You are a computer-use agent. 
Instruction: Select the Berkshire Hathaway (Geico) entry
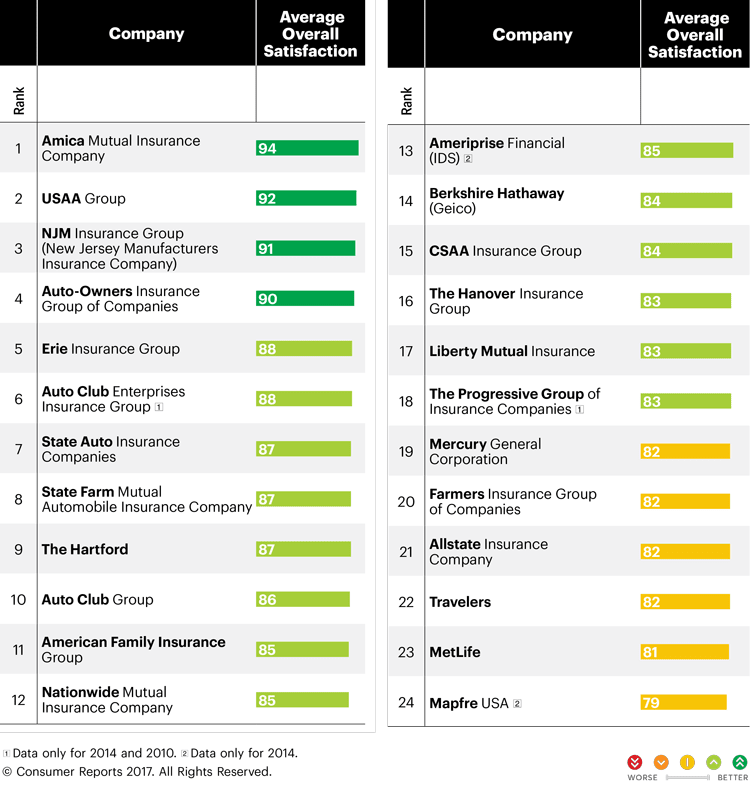[x=496, y=201]
